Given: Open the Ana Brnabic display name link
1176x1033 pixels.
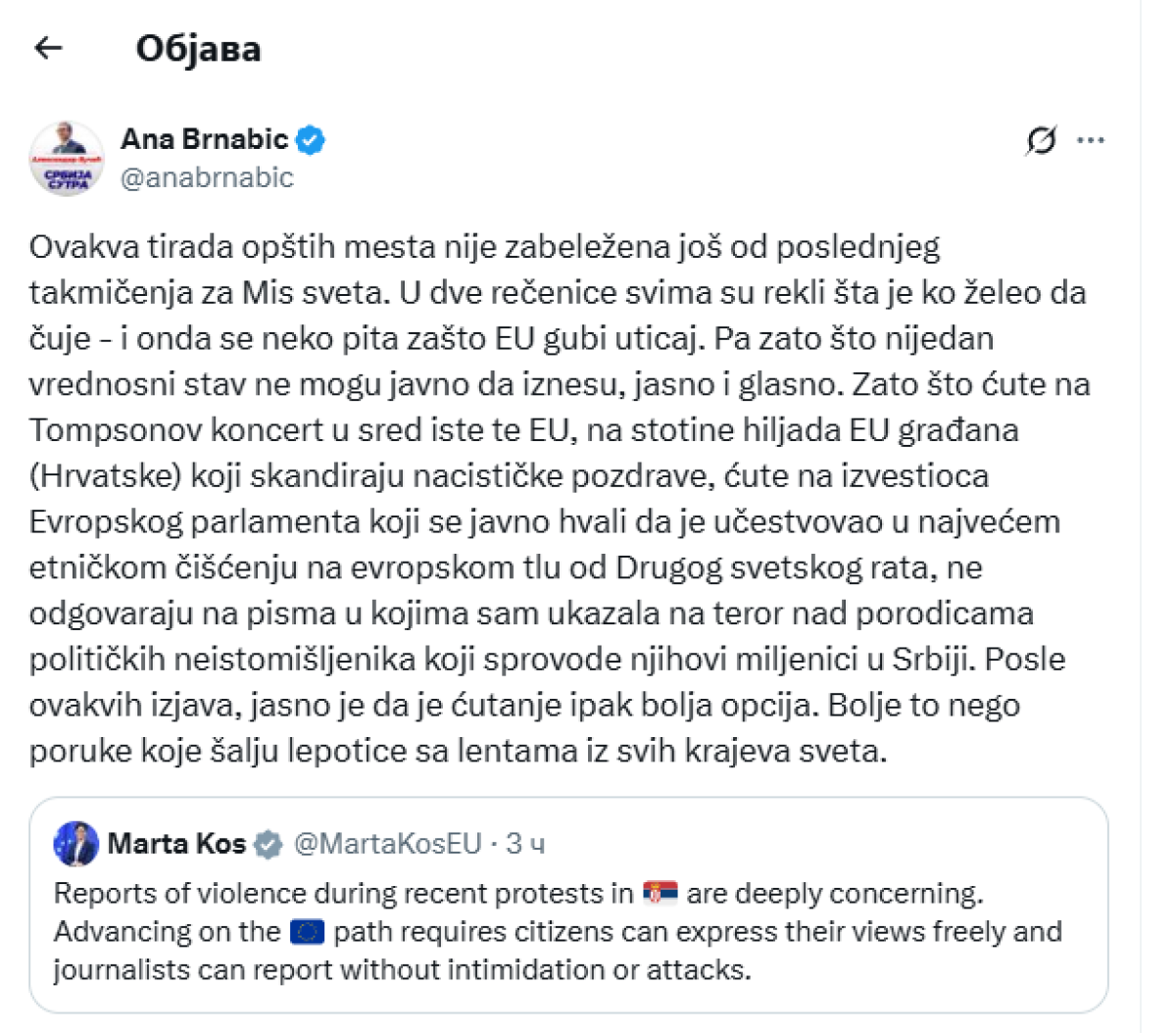Looking at the screenshot, I should [205, 140].
